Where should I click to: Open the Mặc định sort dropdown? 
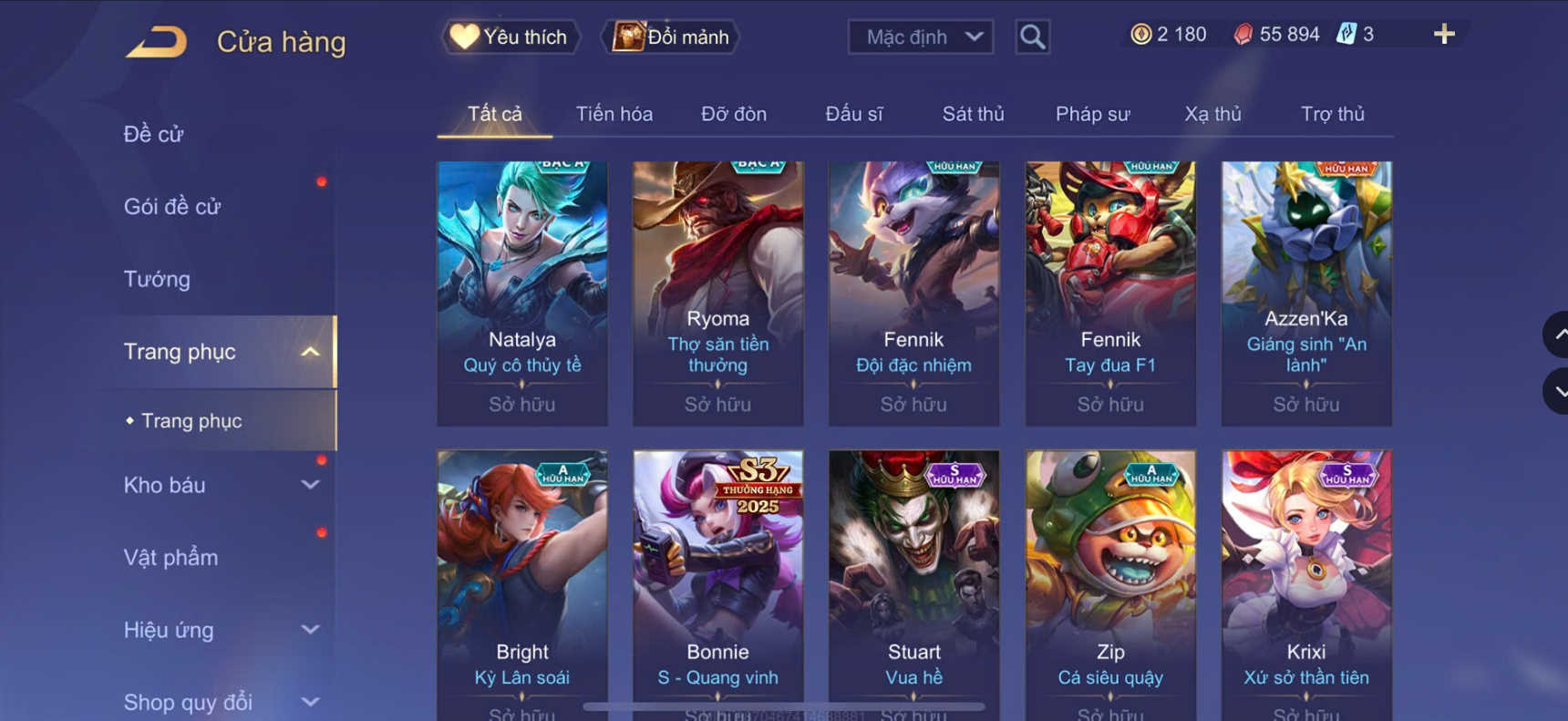(x=921, y=37)
